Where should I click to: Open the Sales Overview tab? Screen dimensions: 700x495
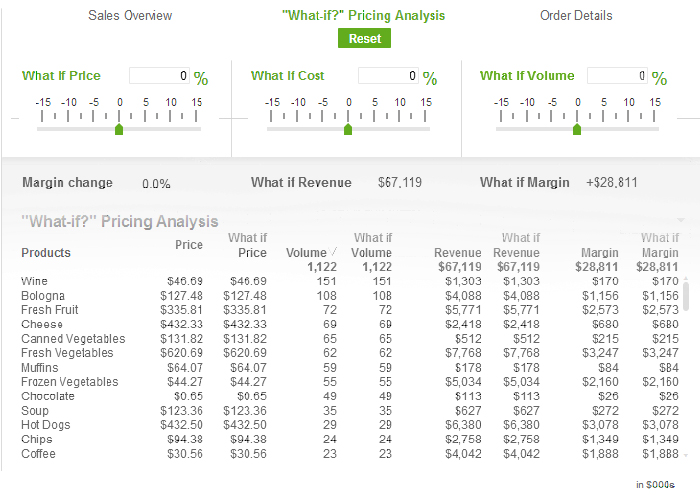coord(130,16)
